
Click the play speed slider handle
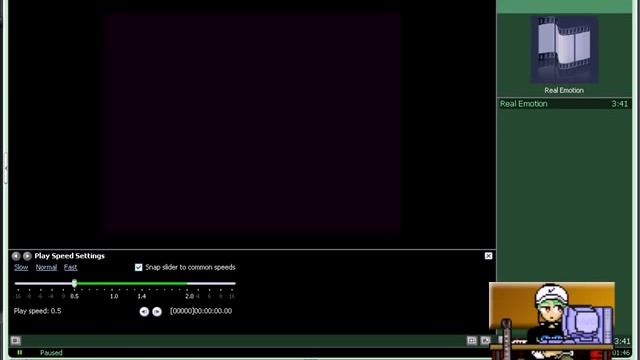tap(74, 283)
